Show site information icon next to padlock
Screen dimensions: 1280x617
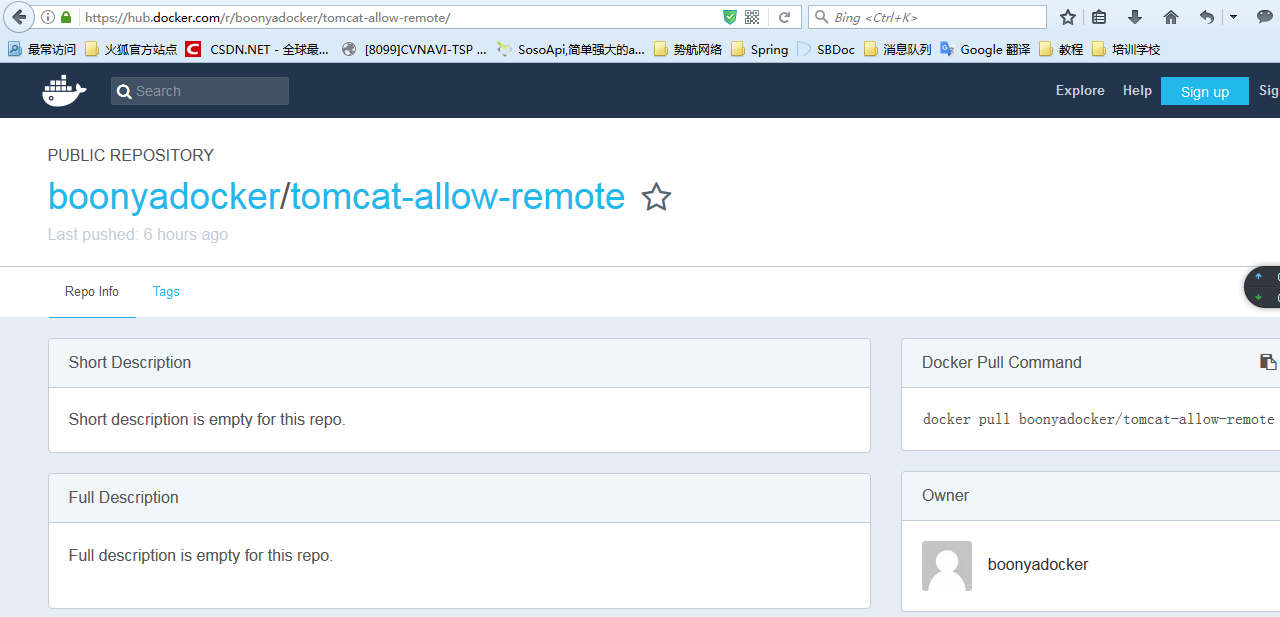tap(48, 17)
